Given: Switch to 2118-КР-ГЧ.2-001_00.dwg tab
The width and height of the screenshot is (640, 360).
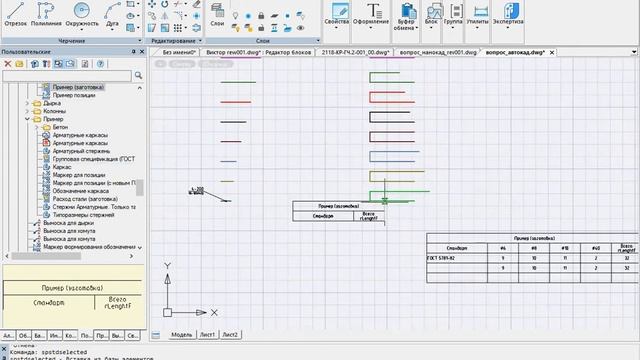Looking at the screenshot, I should click(356, 52).
